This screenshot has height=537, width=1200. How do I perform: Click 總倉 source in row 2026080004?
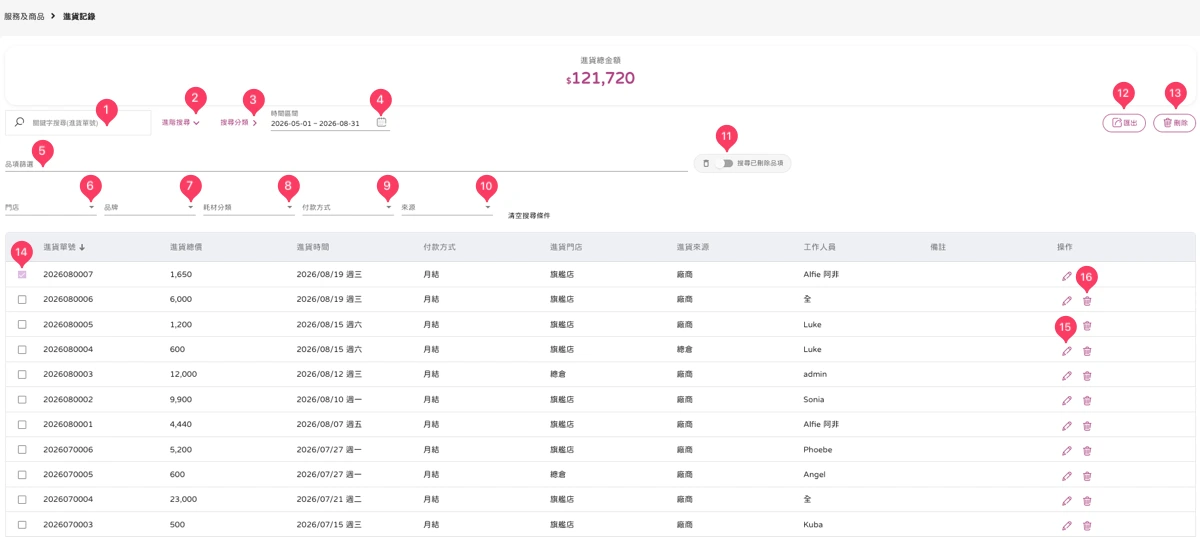pos(685,350)
